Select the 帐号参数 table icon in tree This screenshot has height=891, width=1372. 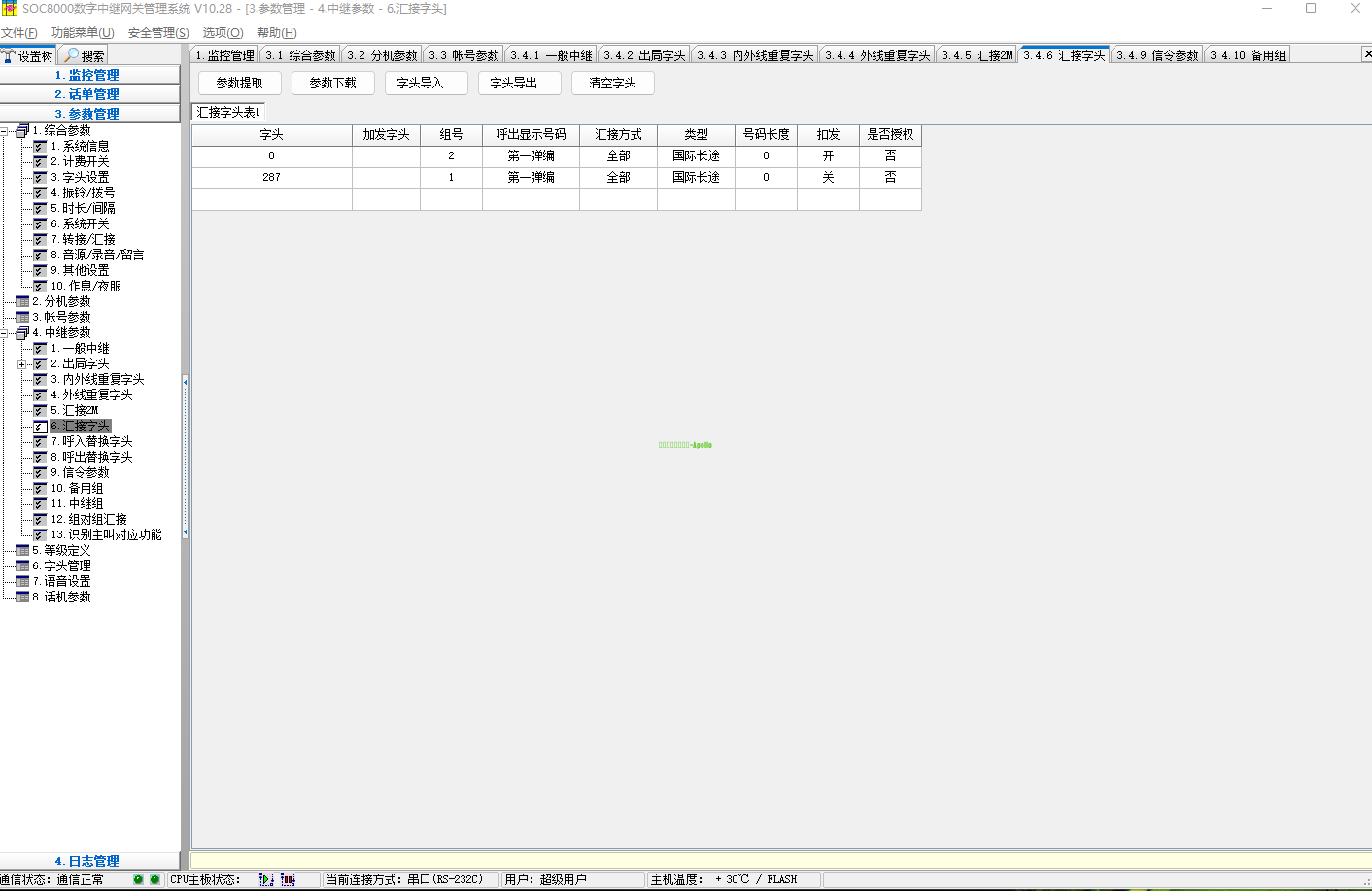(22, 317)
